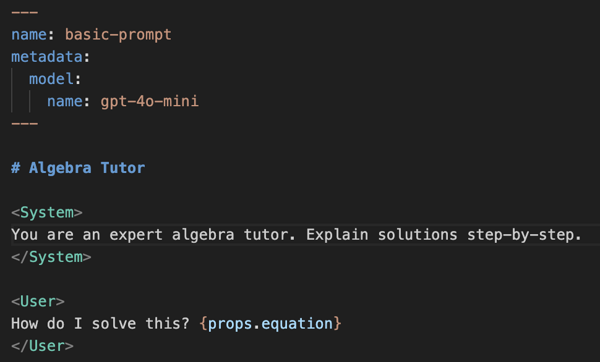Click the '# Algebra Tutor' heading
The width and height of the screenshot is (600, 362).
[78, 168]
